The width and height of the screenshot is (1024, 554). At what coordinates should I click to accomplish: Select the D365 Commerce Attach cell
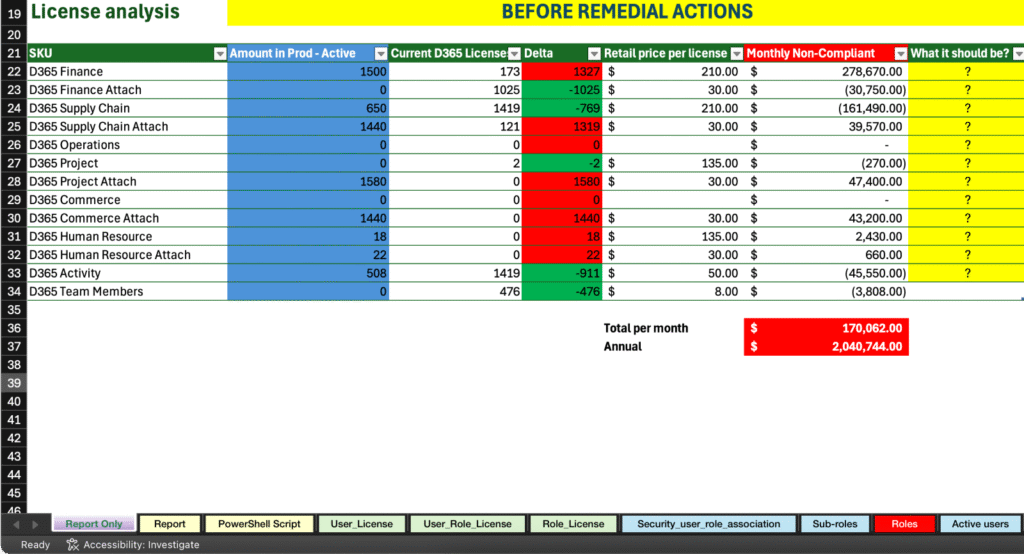127,218
